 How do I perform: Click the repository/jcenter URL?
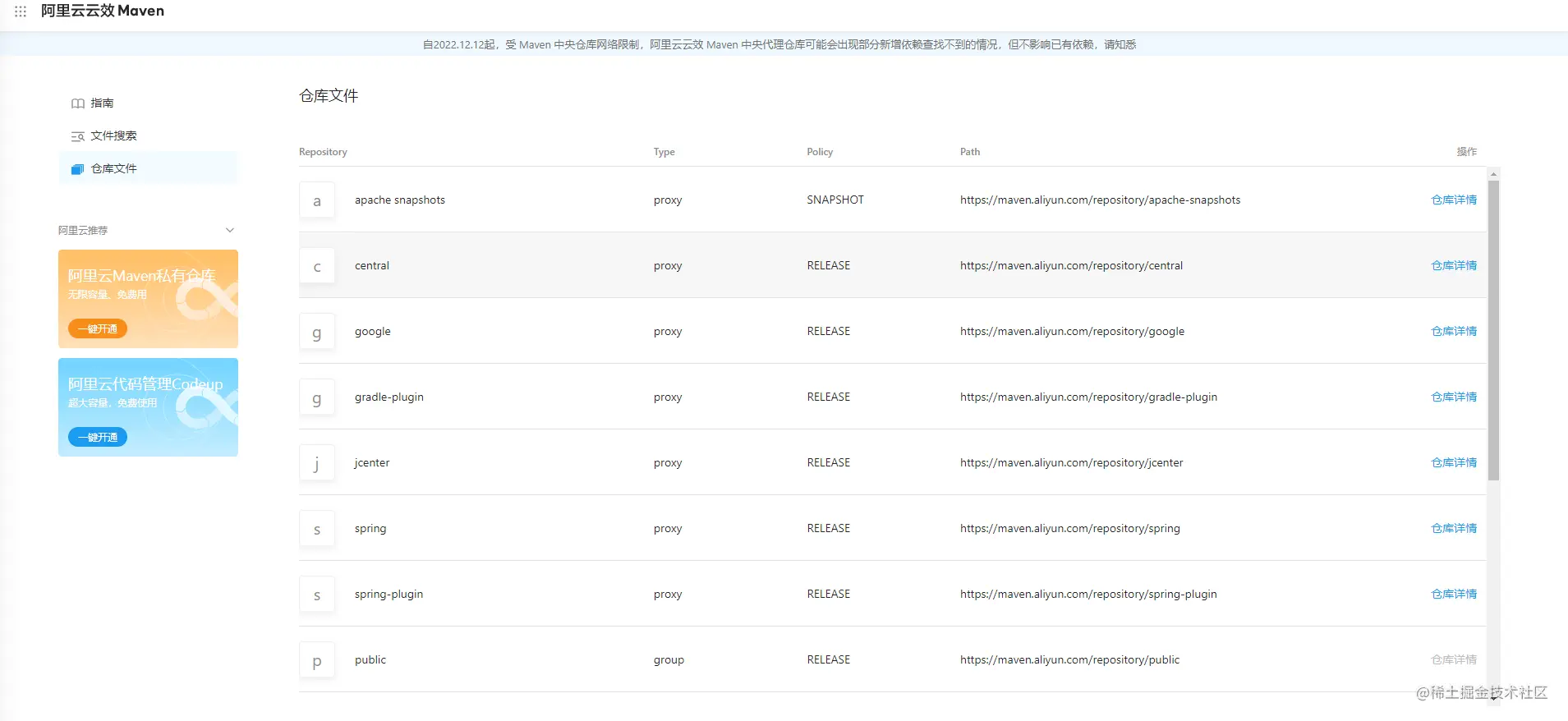click(1071, 462)
